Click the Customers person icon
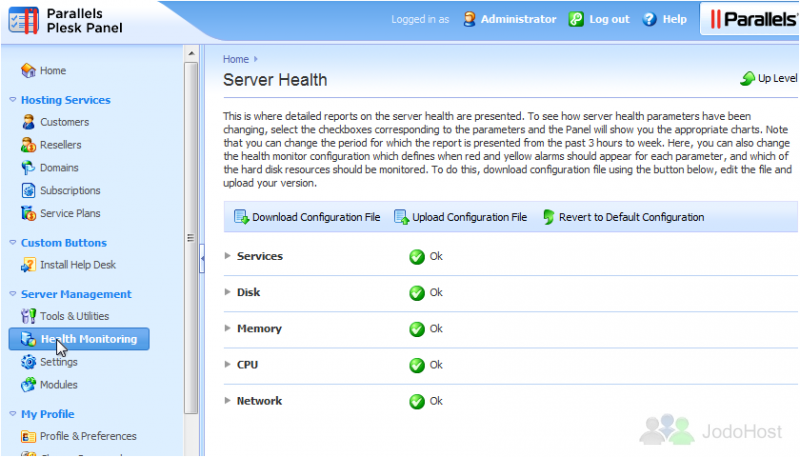Screen dimensions: 800x457 [x=28, y=122]
